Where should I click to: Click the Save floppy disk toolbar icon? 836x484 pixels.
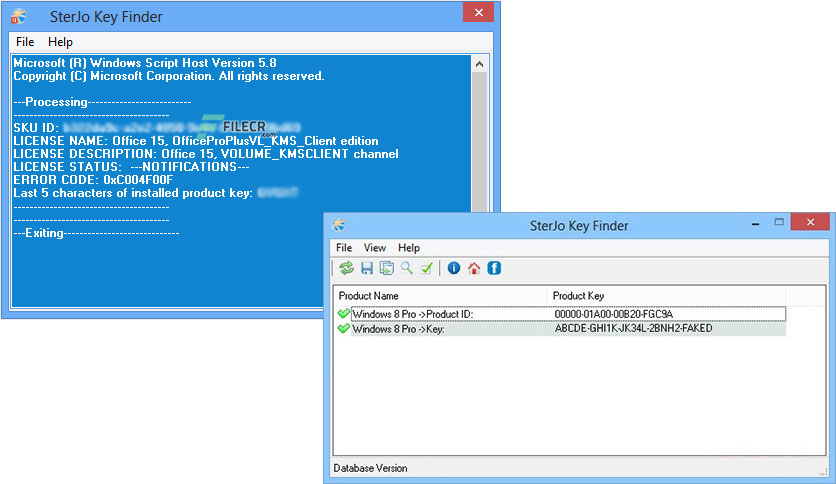tap(367, 268)
